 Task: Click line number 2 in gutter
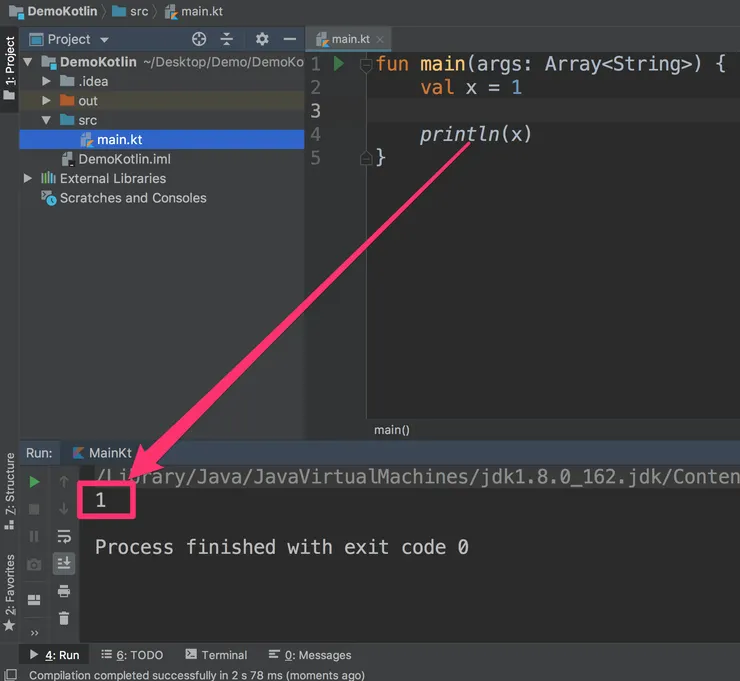click(x=316, y=87)
